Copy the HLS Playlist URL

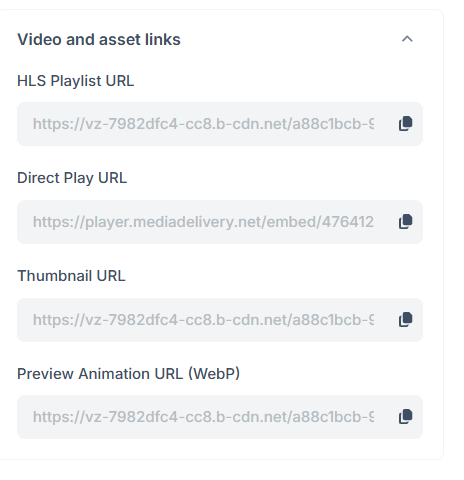pos(406,124)
